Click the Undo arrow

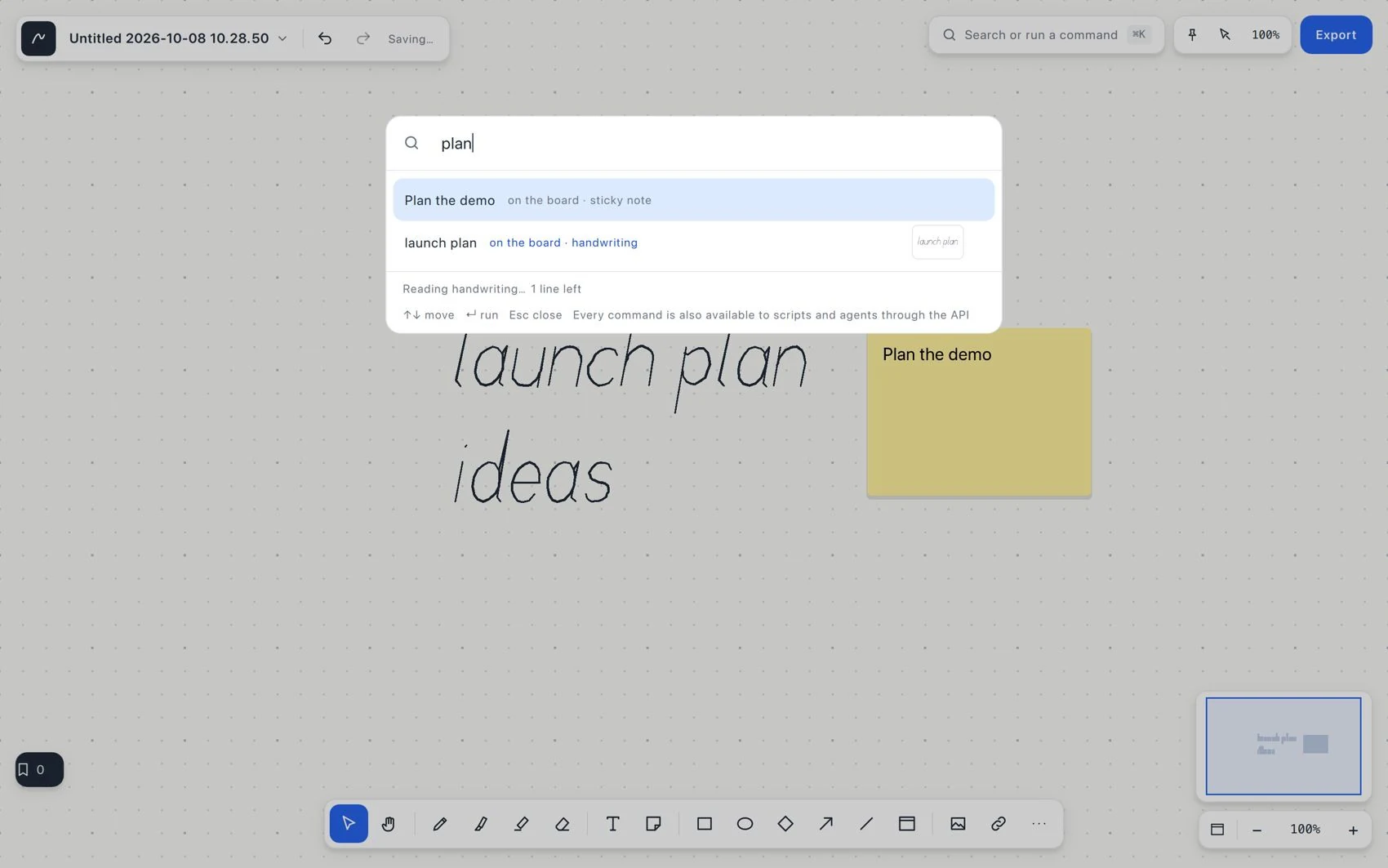click(325, 38)
